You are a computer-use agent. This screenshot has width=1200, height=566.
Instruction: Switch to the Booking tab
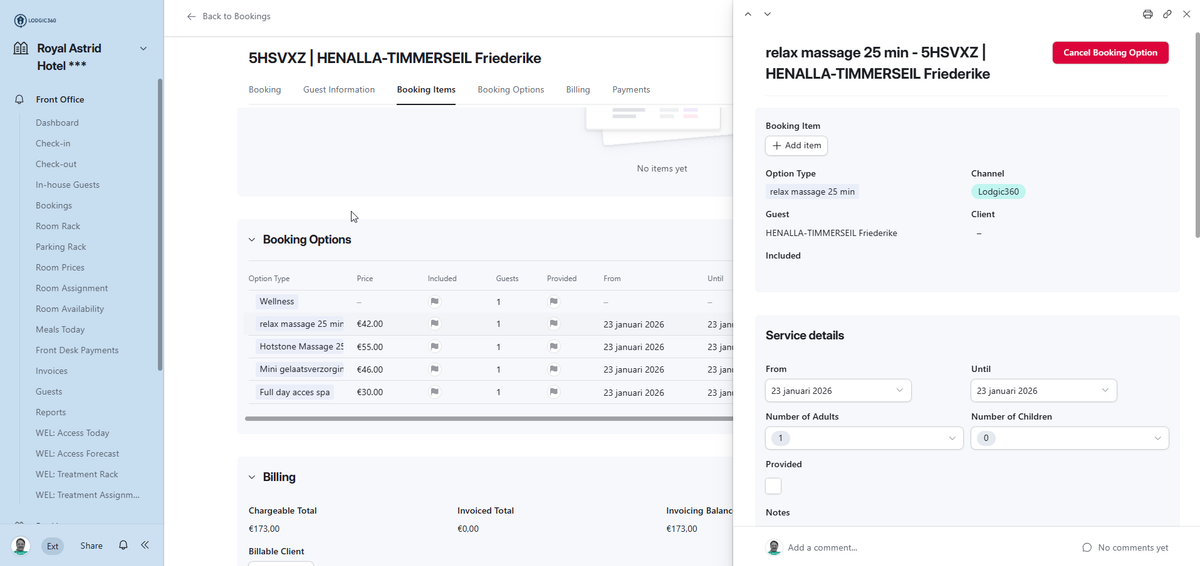point(265,90)
